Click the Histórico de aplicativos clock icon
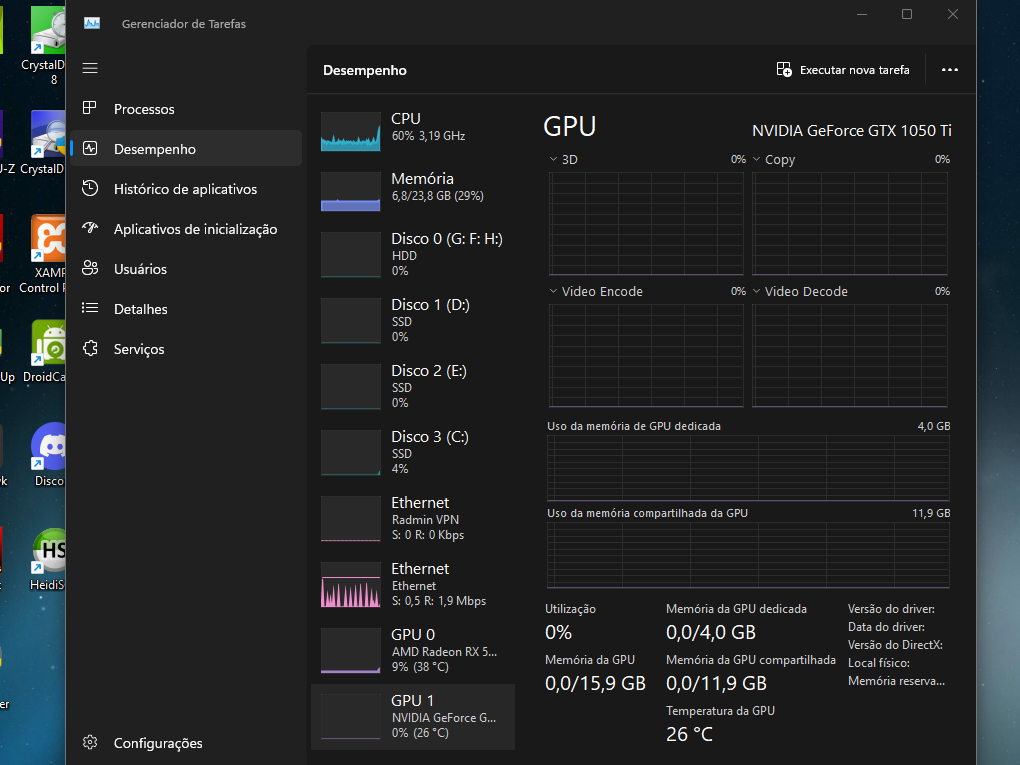 (90, 189)
